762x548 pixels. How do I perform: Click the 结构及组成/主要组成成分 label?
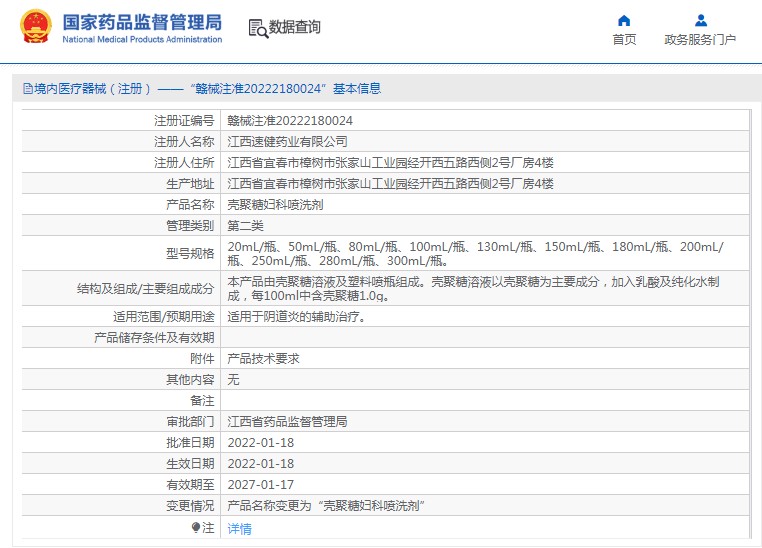[145, 289]
